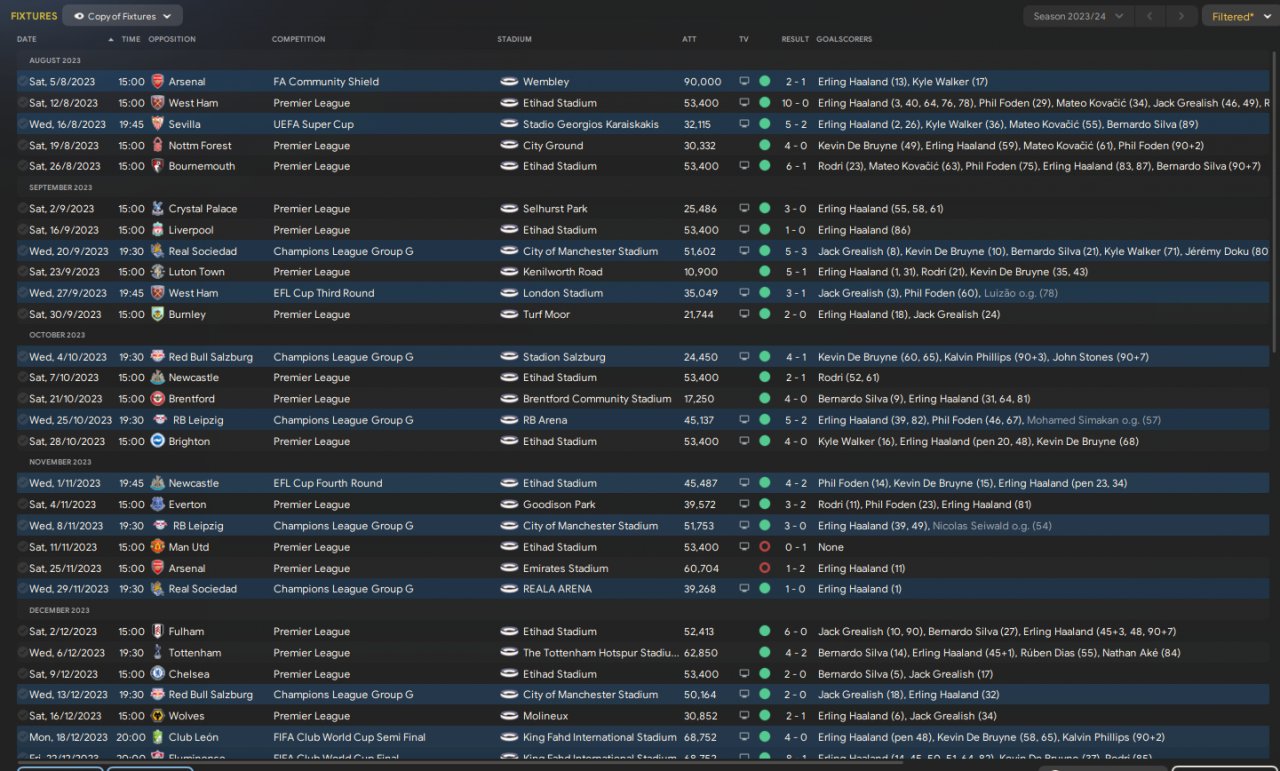This screenshot has width=1280, height=771.
Task: Click the Wolves club crest
Action: 157,716
